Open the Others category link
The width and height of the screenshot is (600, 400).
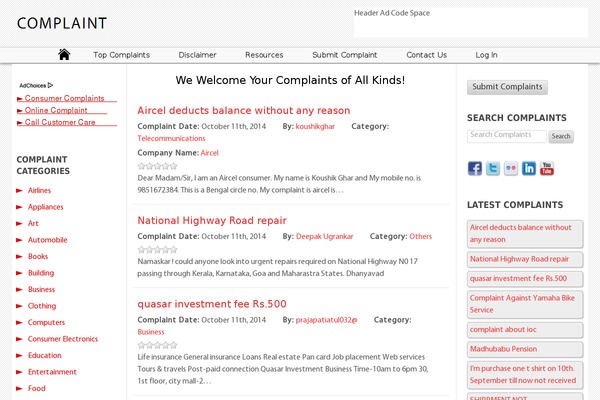421,236
